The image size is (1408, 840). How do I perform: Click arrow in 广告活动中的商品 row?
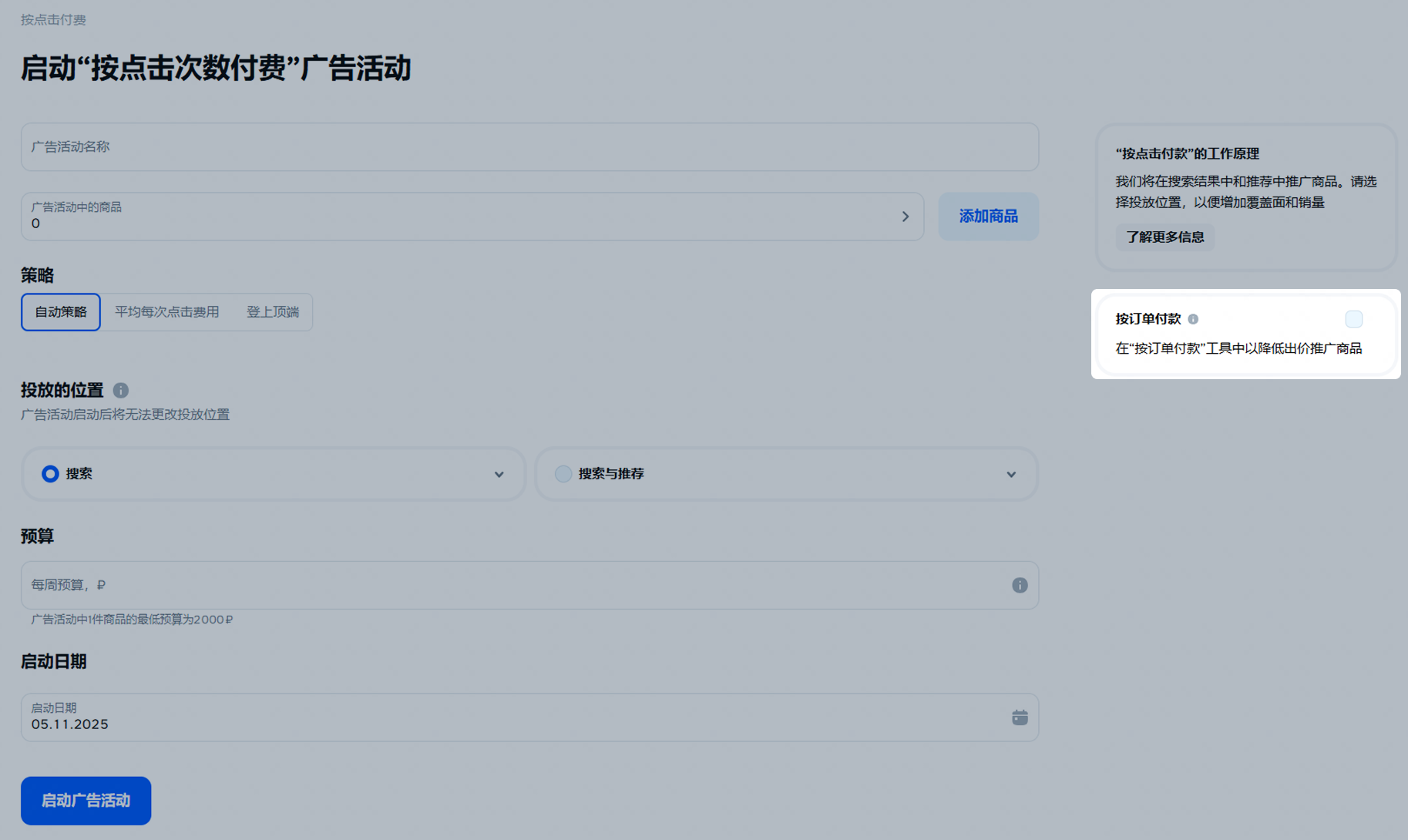coord(906,217)
